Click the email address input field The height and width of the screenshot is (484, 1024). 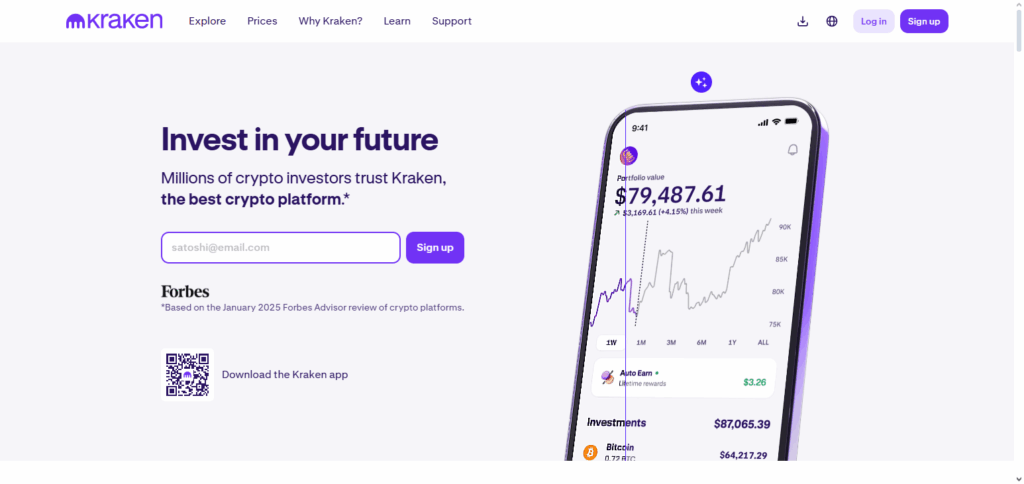coord(281,248)
